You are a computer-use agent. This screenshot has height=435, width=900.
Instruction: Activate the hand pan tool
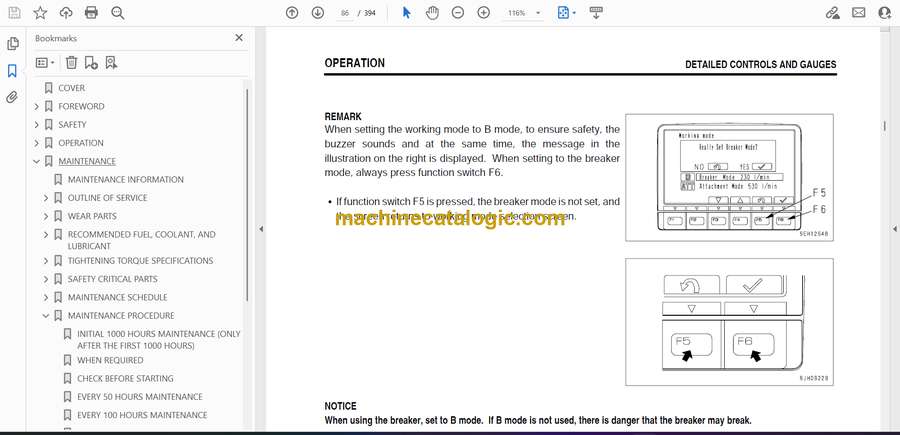(432, 13)
